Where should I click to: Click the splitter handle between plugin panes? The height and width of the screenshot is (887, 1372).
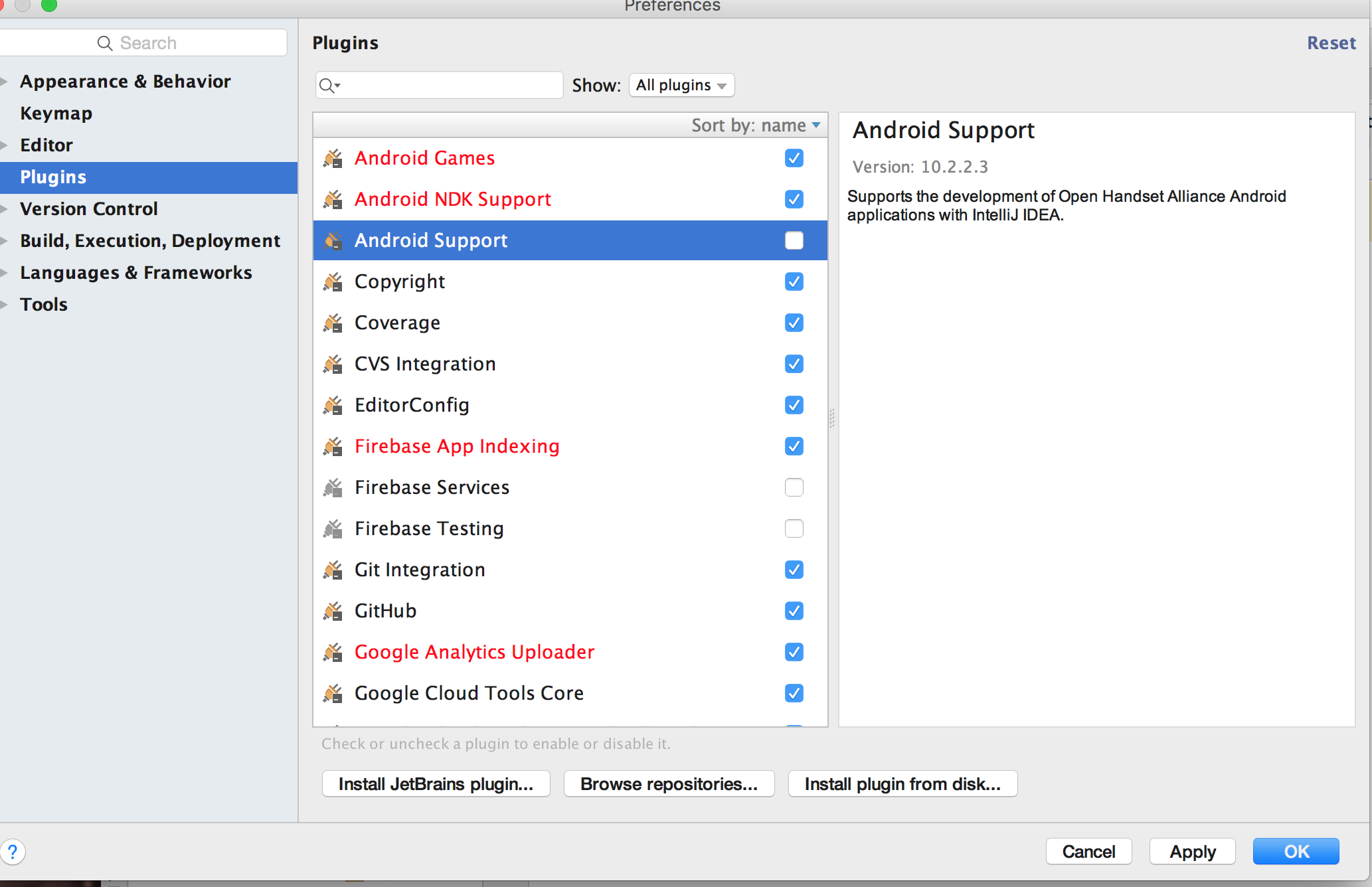tap(832, 418)
